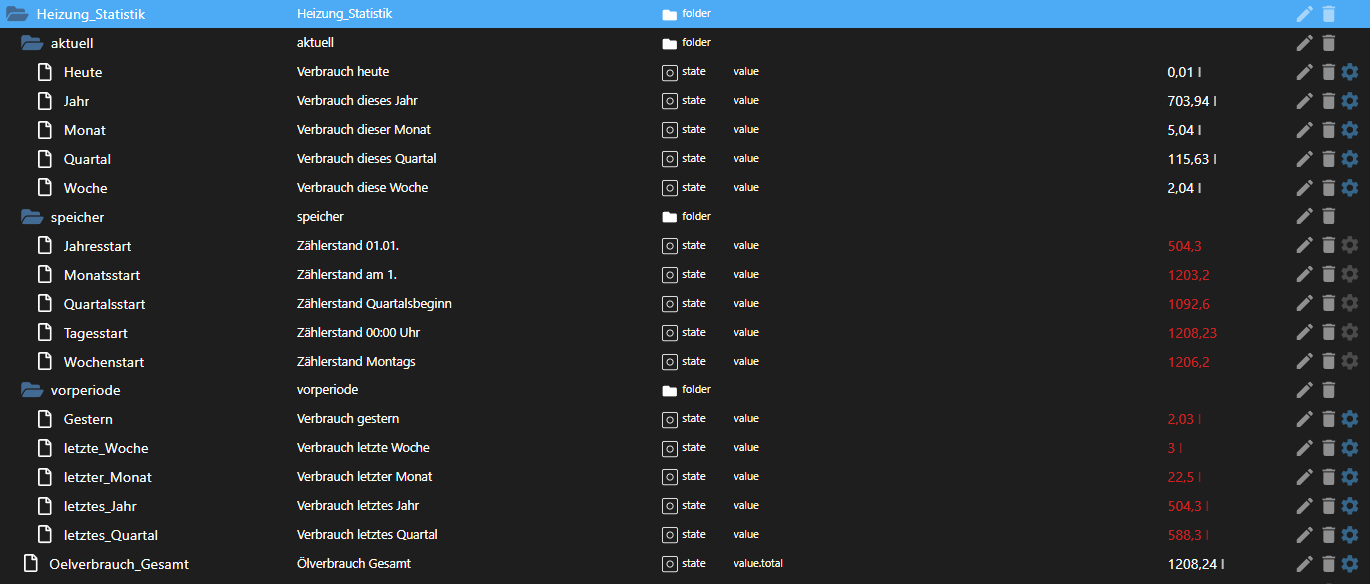1370x584 pixels.
Task: Click the red value 1203,2
Action: (1188, 275)
